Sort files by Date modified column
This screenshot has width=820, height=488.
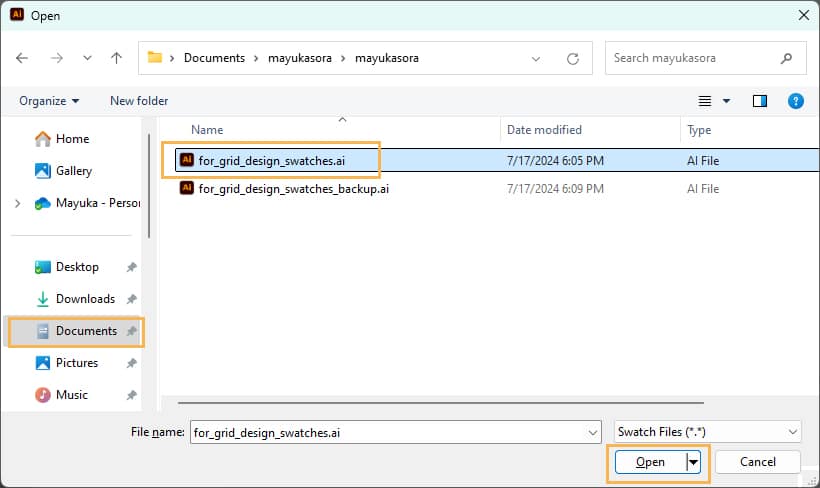(x=544, y=130)
